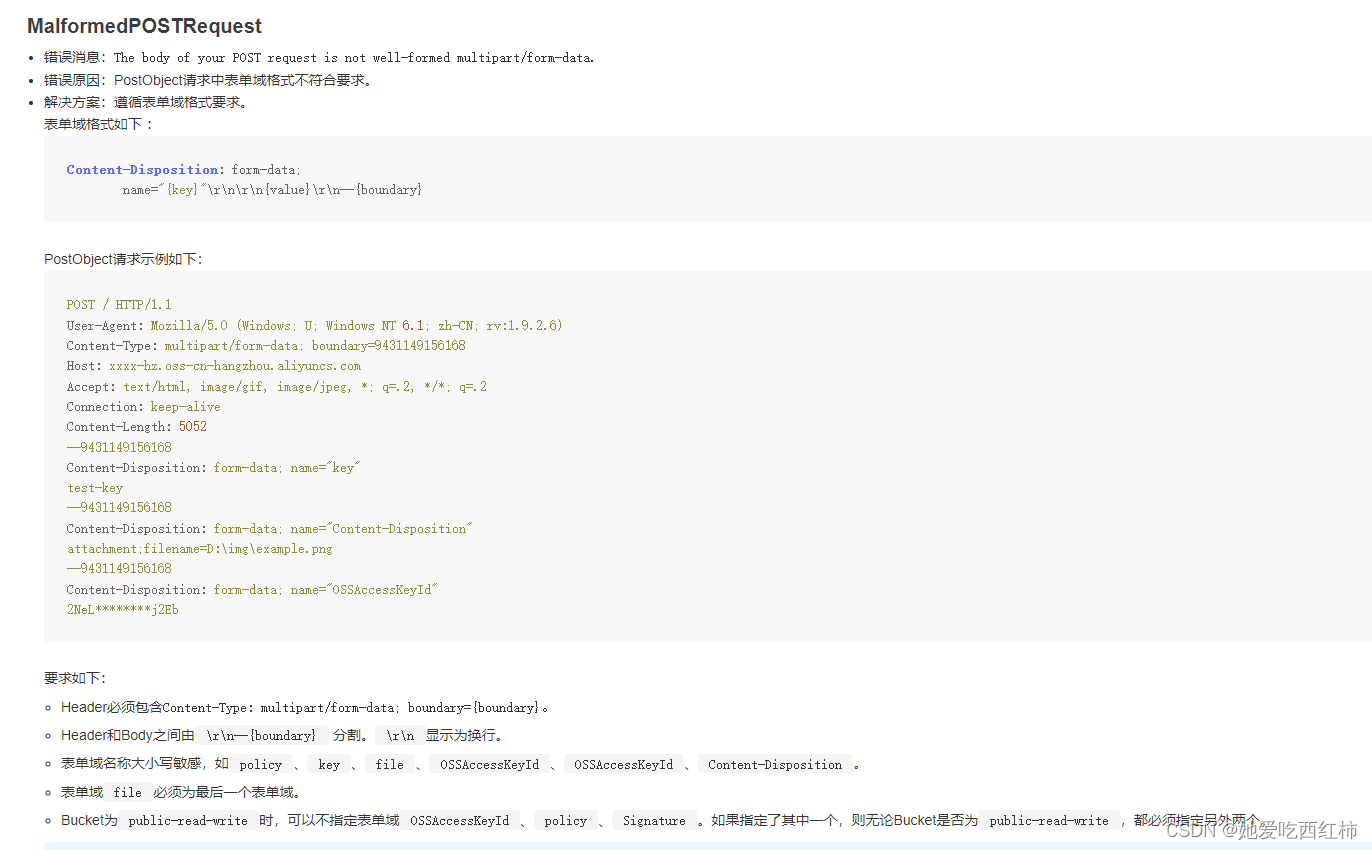This screenshot has width=1372, height=850.
Task: Click bold 'Content-Disposition' in the format code block
Action: click(x=143, y=170)
